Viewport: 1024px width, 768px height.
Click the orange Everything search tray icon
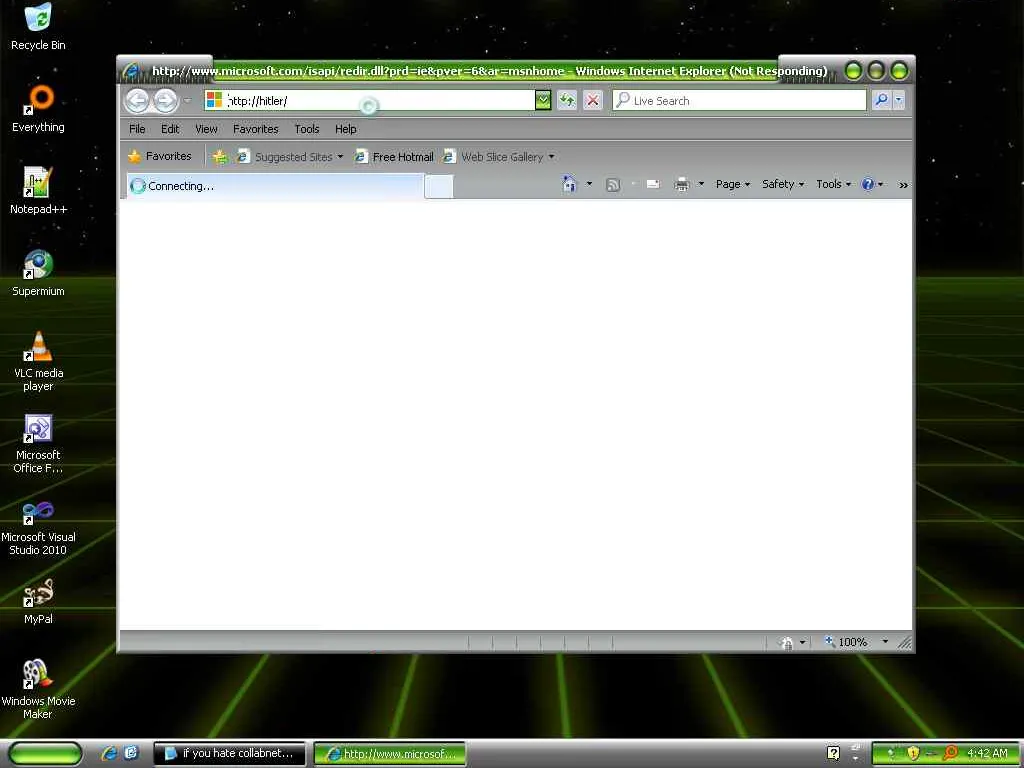950,753
